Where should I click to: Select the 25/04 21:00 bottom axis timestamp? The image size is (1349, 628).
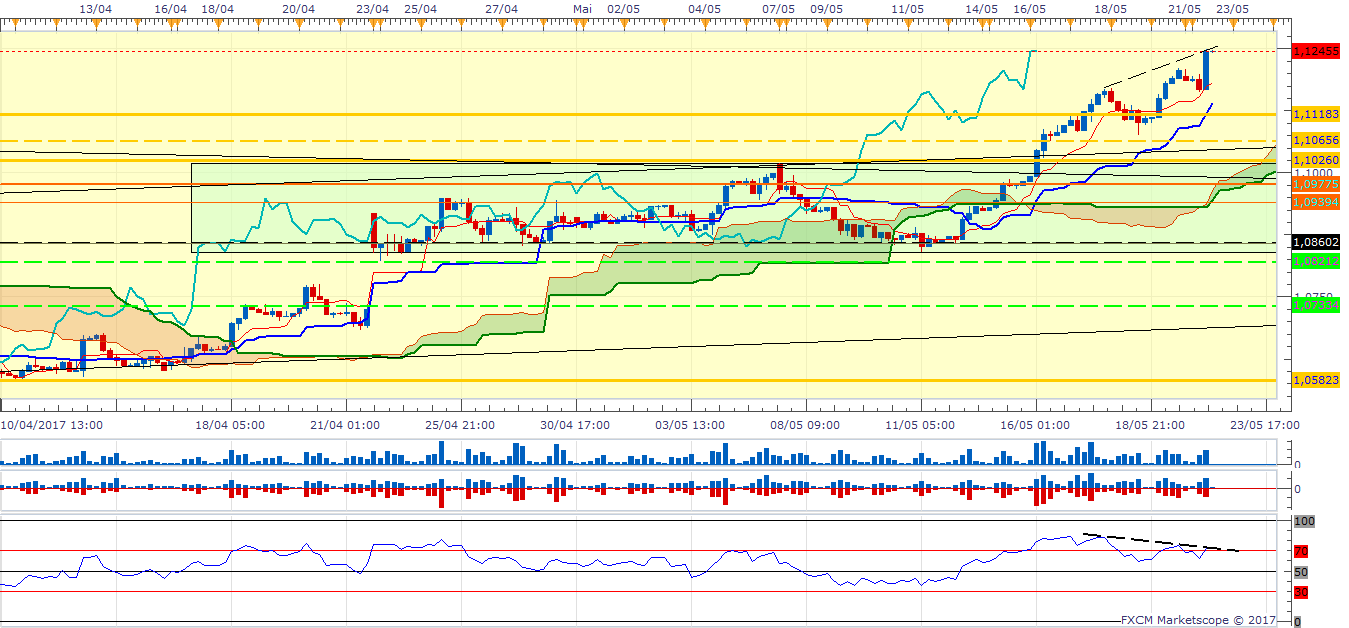tap(461, 425)
